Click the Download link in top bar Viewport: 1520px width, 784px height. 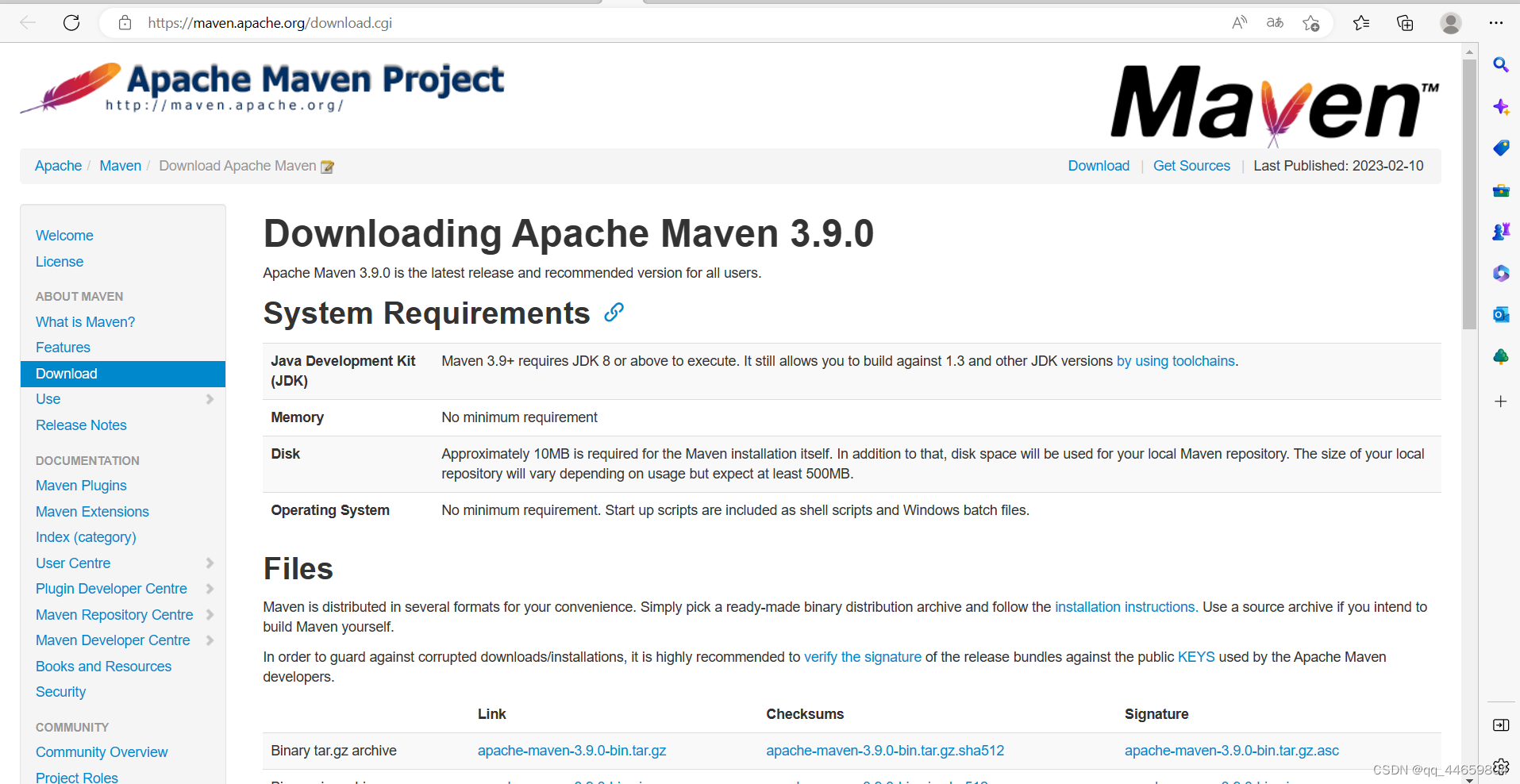point(1099,166)
